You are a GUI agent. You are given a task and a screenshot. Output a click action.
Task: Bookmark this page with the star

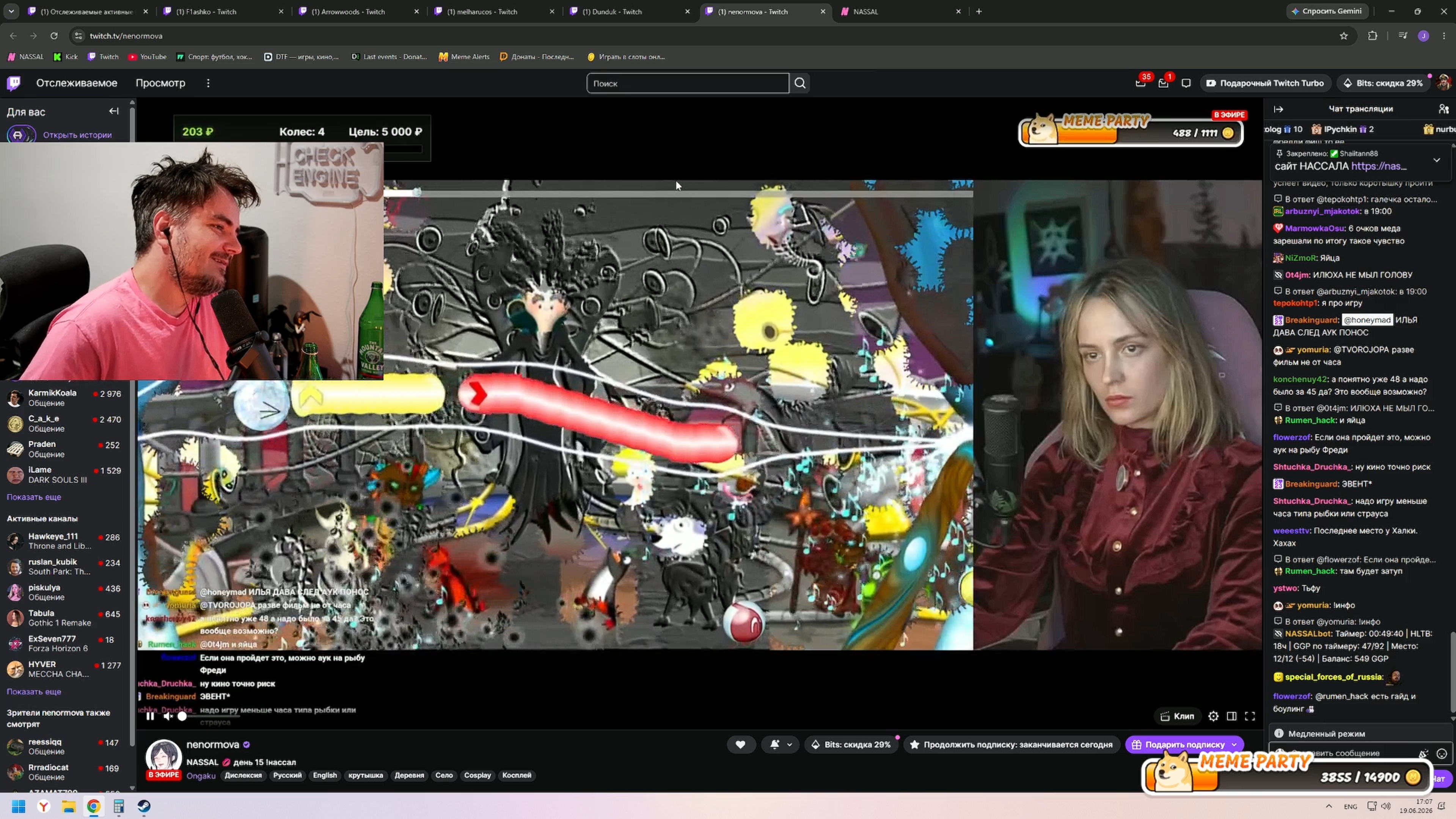point(1344,36)
